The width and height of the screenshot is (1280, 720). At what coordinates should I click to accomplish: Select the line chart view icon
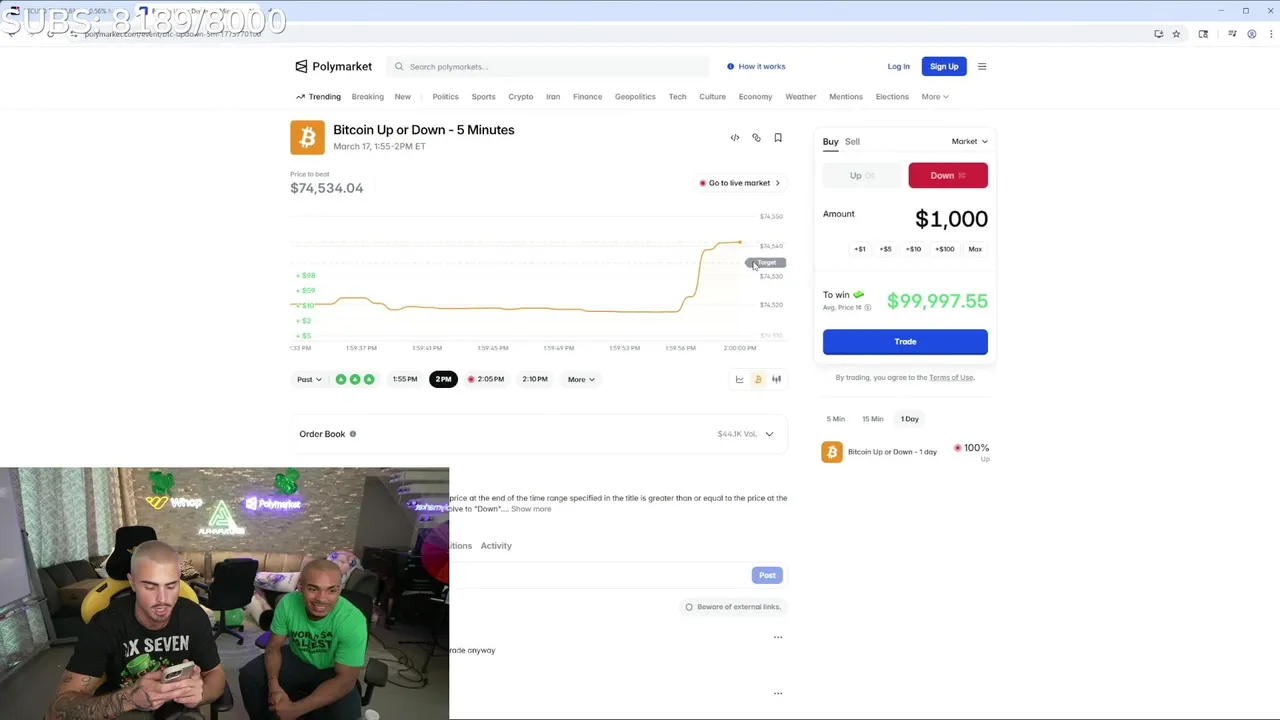(740, 379)
